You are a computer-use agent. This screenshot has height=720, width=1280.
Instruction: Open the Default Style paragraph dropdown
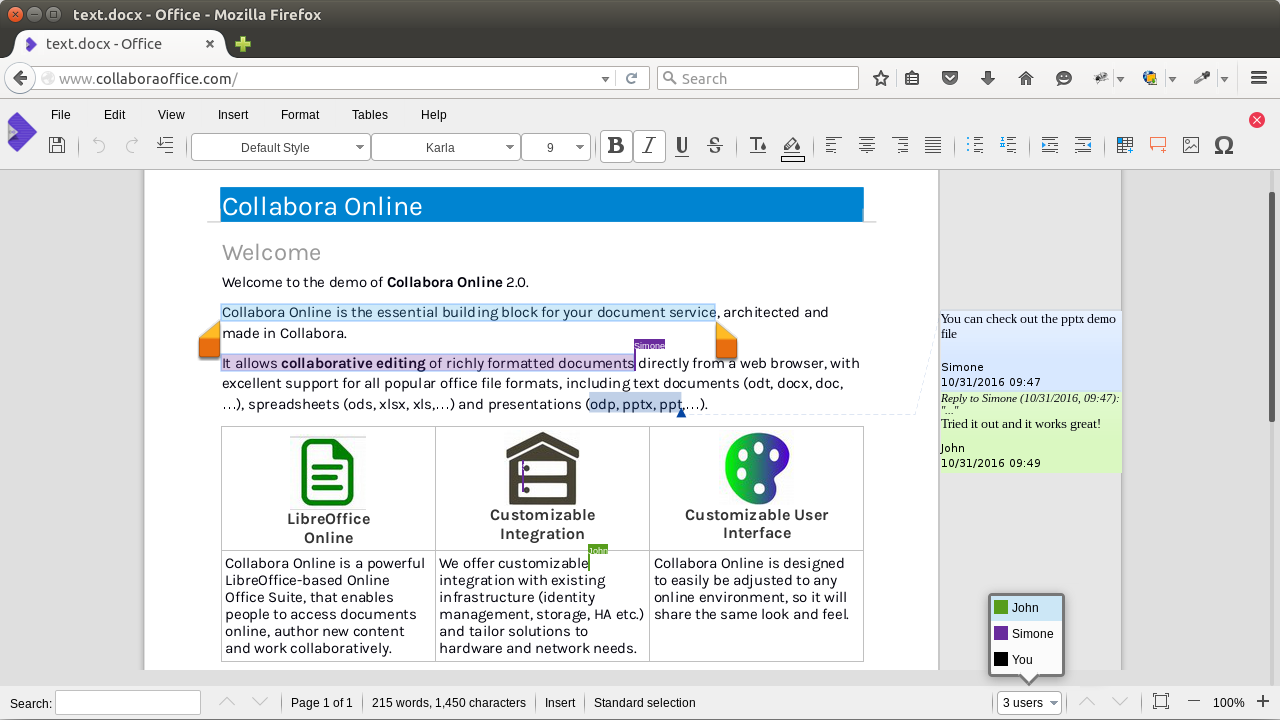280,147
